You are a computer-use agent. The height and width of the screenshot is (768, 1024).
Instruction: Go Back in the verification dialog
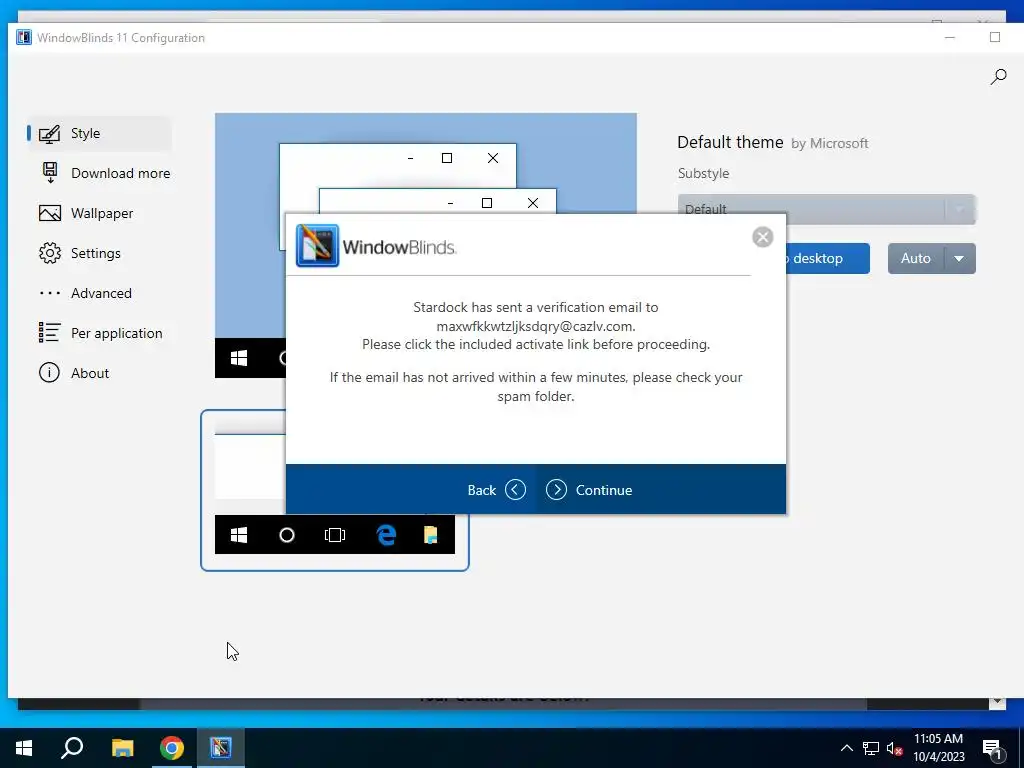[496, 490]
